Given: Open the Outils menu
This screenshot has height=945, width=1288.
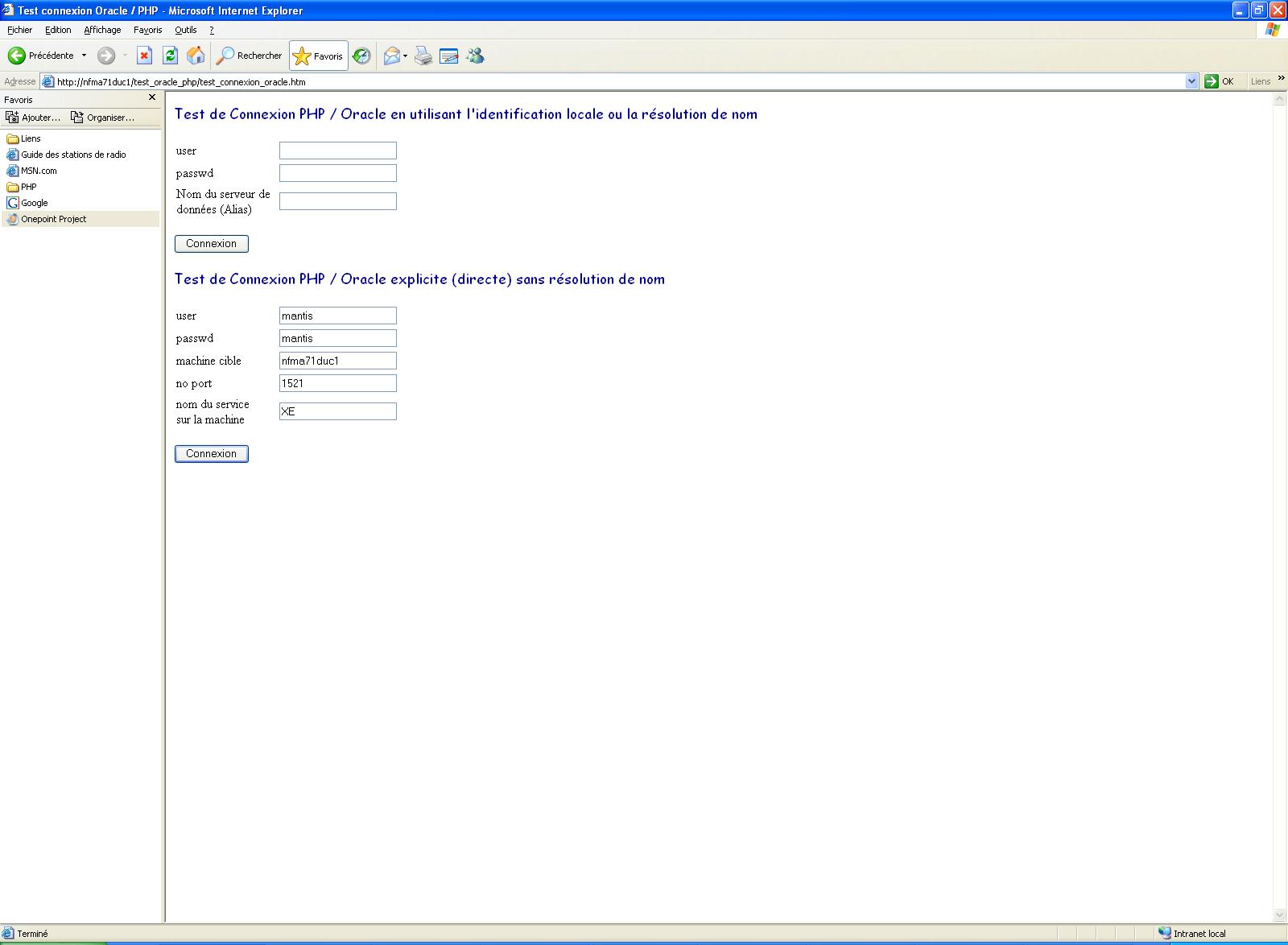Looking at the screenshot, I should pos(186,30).
